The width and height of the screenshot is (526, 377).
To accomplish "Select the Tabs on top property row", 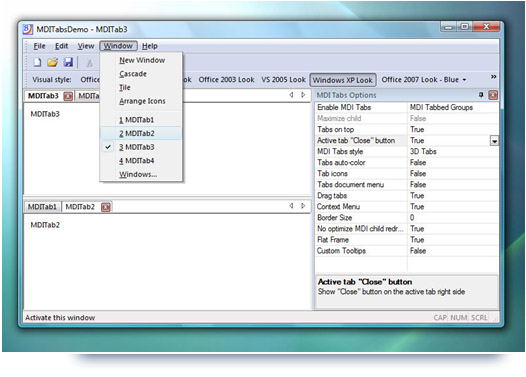I will [407, 129].
